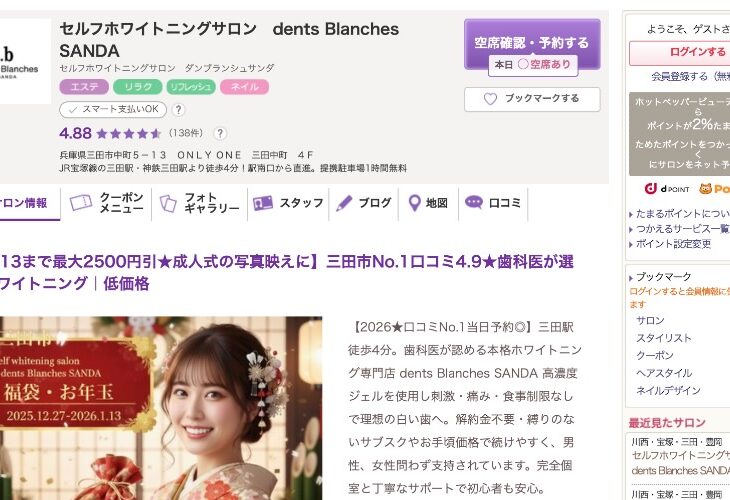730x500 pixels.
Task: Switch to サロン情報 tab
Action: click(x=24, y=203)
